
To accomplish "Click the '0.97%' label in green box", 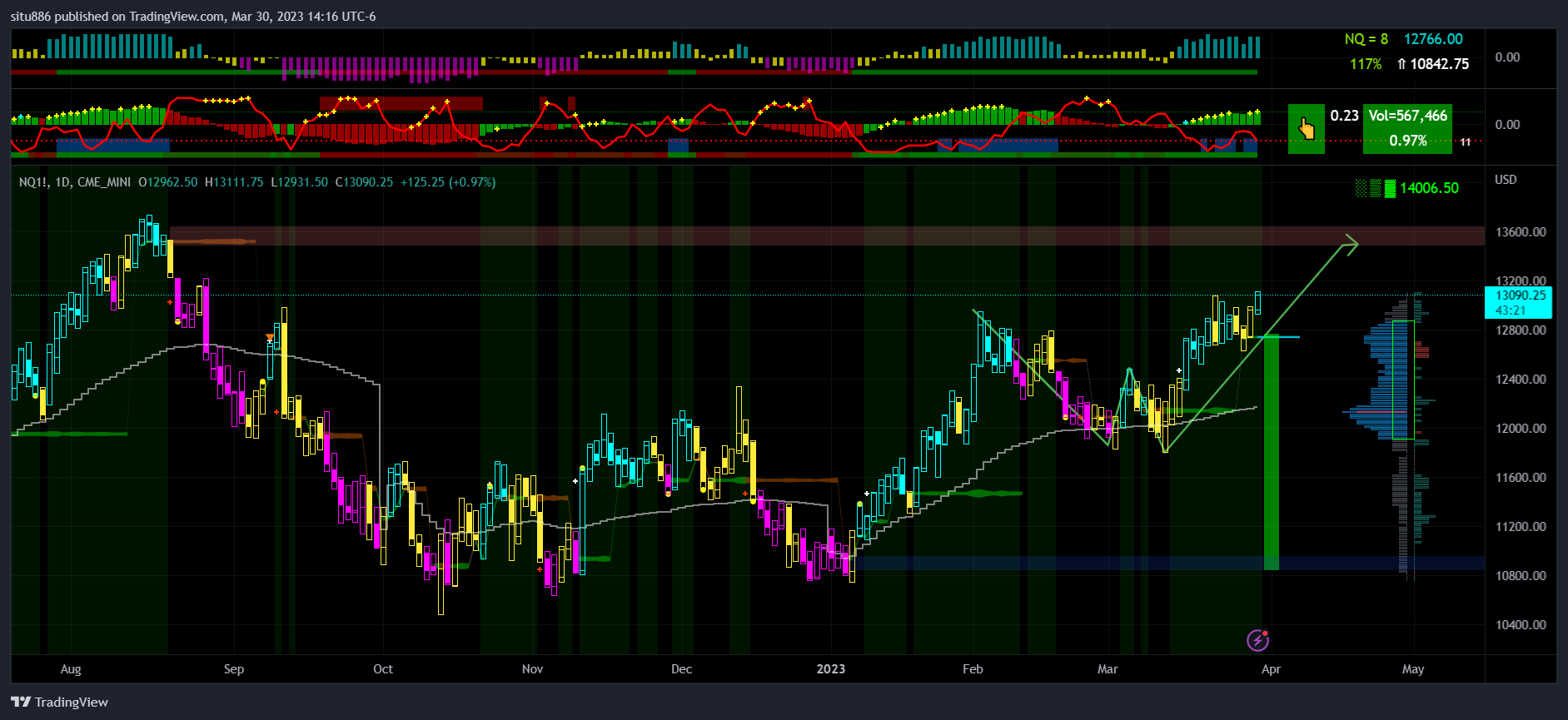I will click(x=1407, y=141).
